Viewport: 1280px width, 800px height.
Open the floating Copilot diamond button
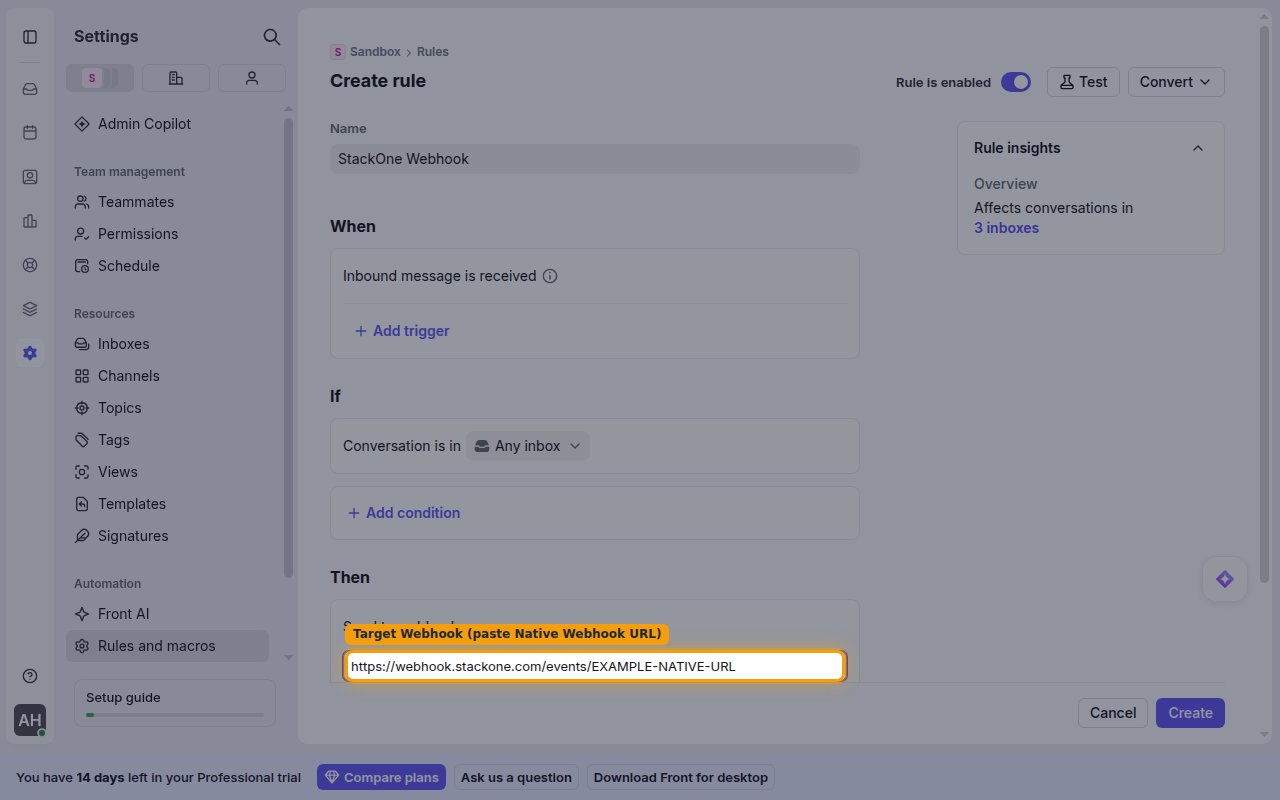[1225, 579]
